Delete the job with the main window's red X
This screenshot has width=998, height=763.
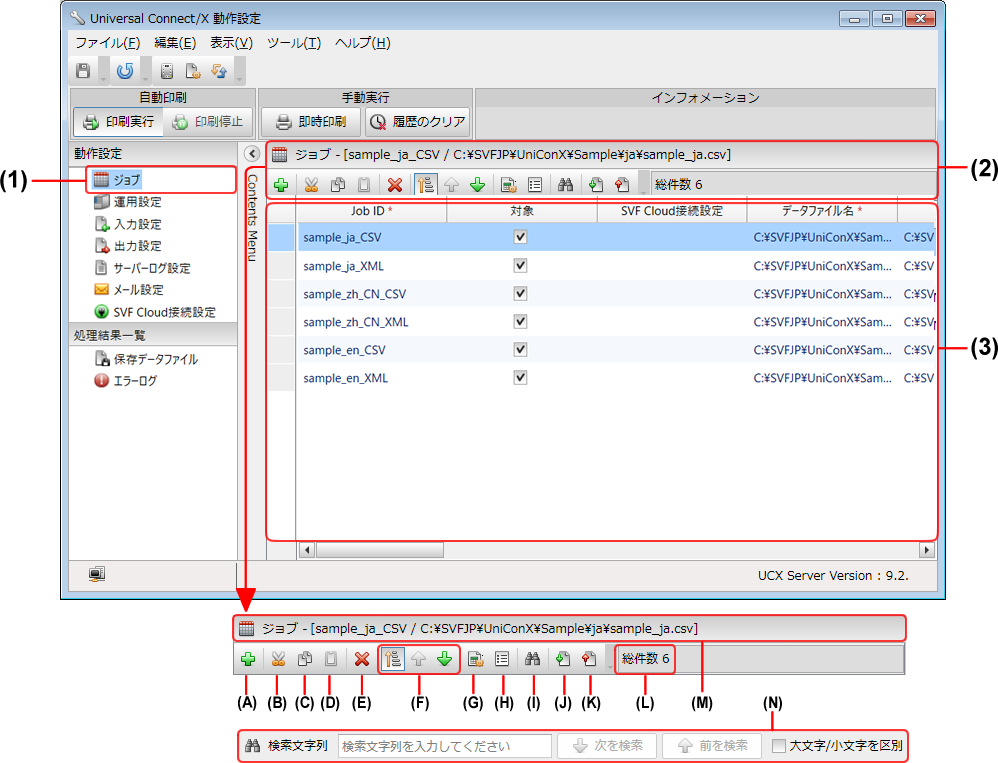tap(395, 185)
